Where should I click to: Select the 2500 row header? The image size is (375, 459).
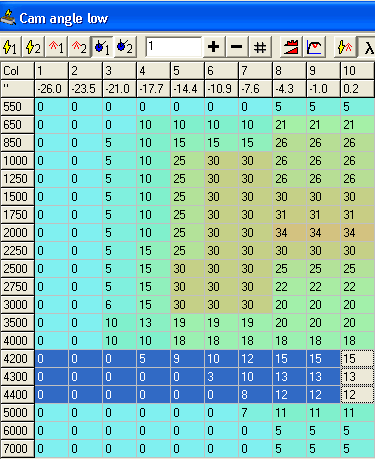pyautogui.click(x=17, y=269)
